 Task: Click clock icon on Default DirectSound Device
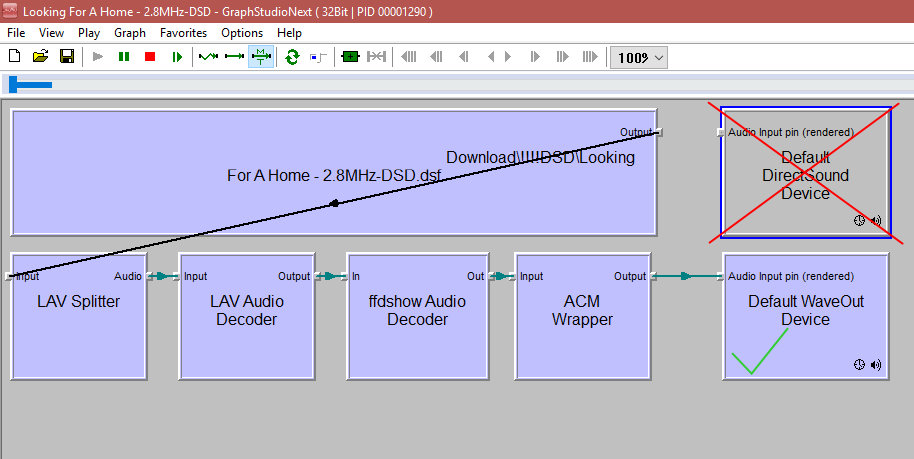point(859,221)
